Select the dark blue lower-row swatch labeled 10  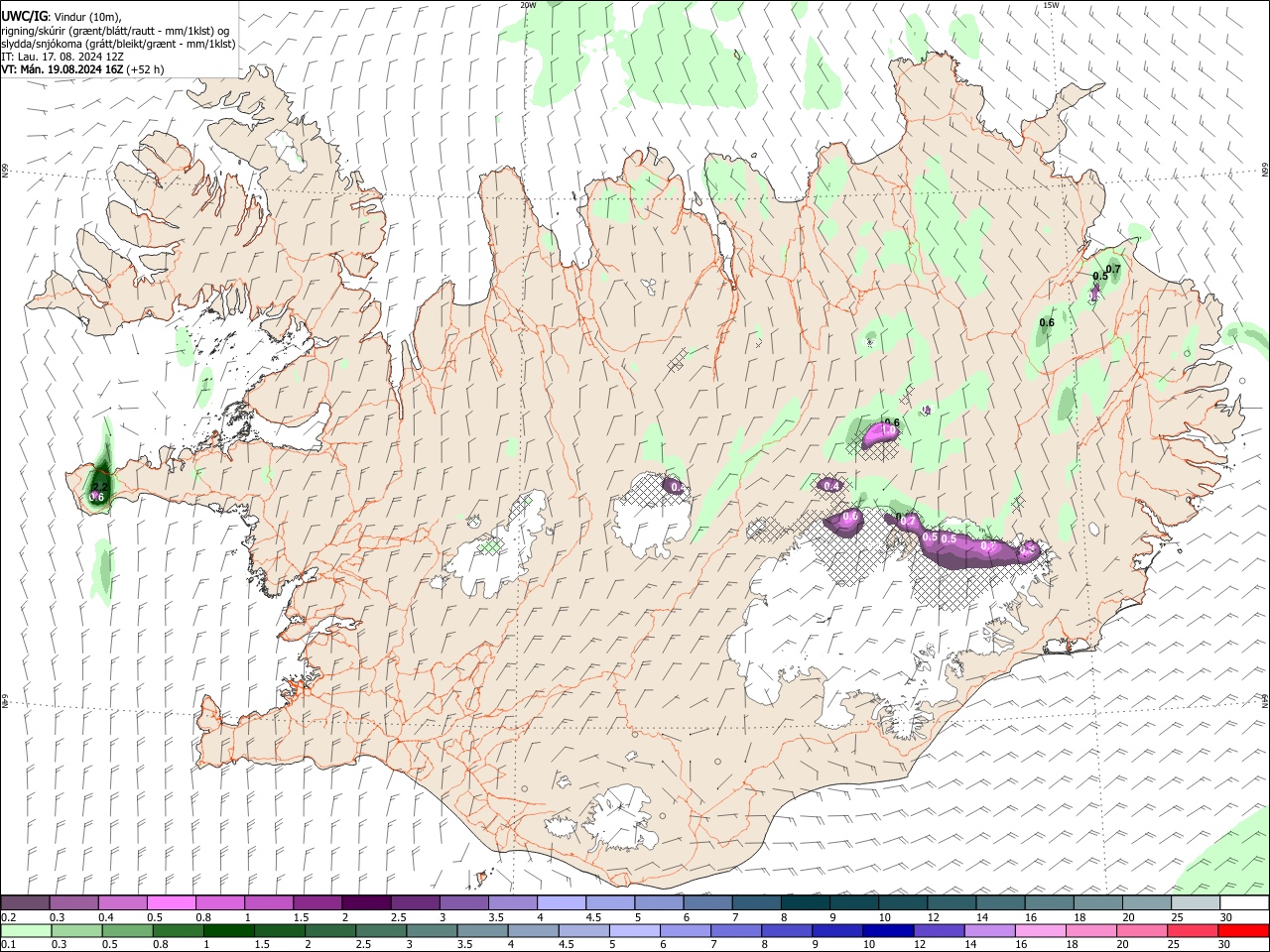[x=888, y=931]
